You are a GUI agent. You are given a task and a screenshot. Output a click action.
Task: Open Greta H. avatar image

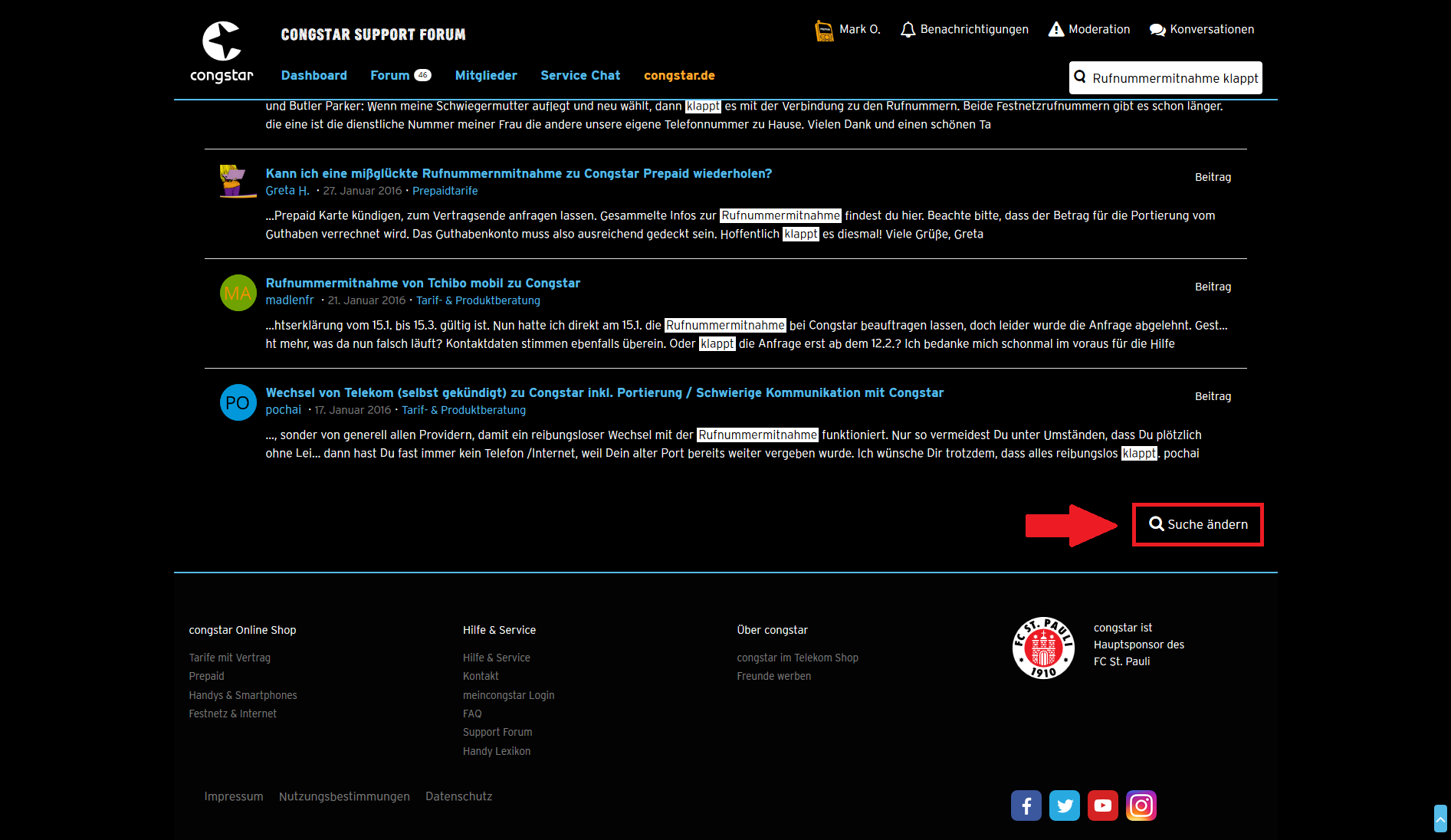coord(238,182)
